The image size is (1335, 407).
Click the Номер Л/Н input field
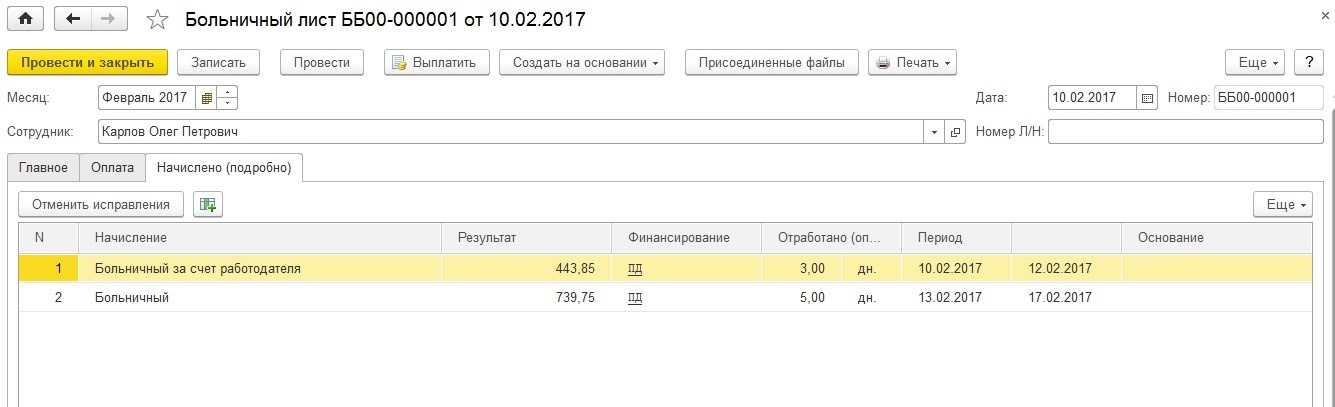(1185, 132)
